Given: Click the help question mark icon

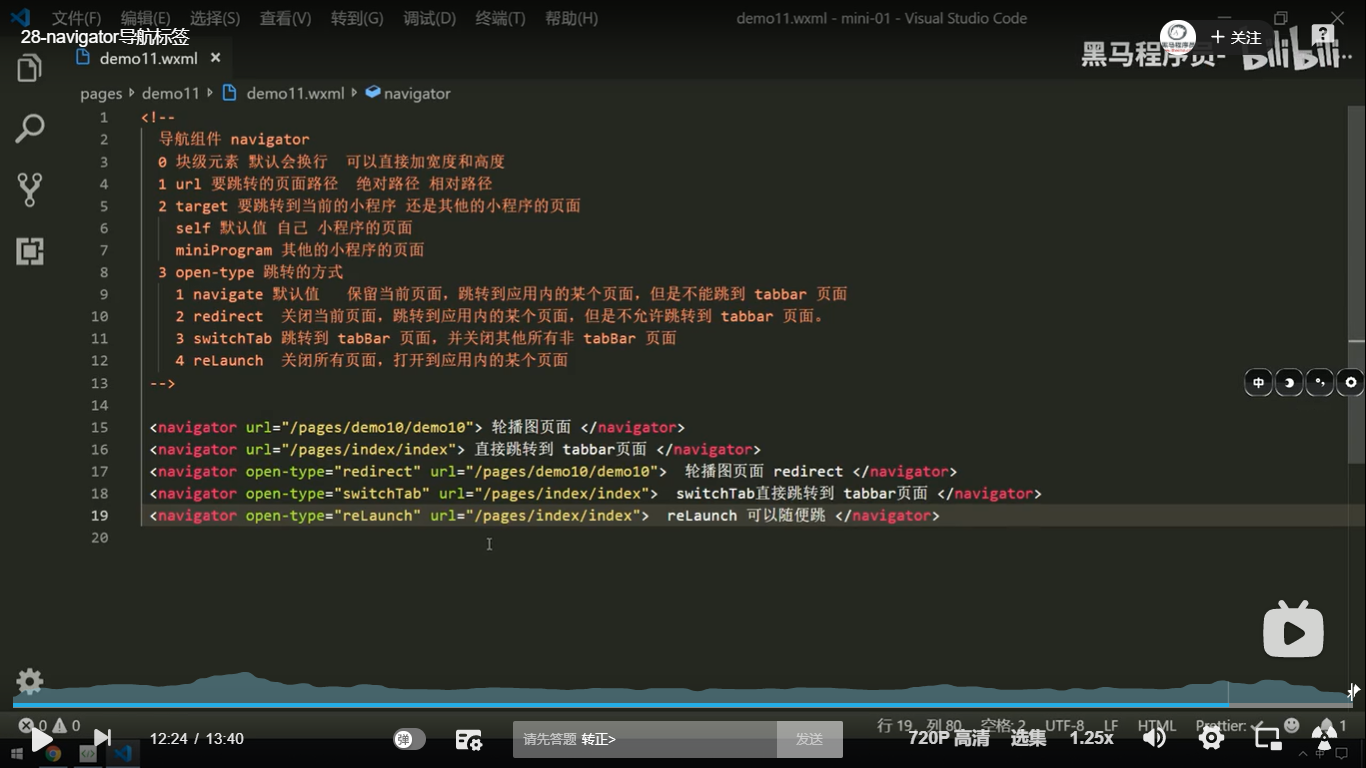Looking at the screenshot, I should tap(1322, 34).
